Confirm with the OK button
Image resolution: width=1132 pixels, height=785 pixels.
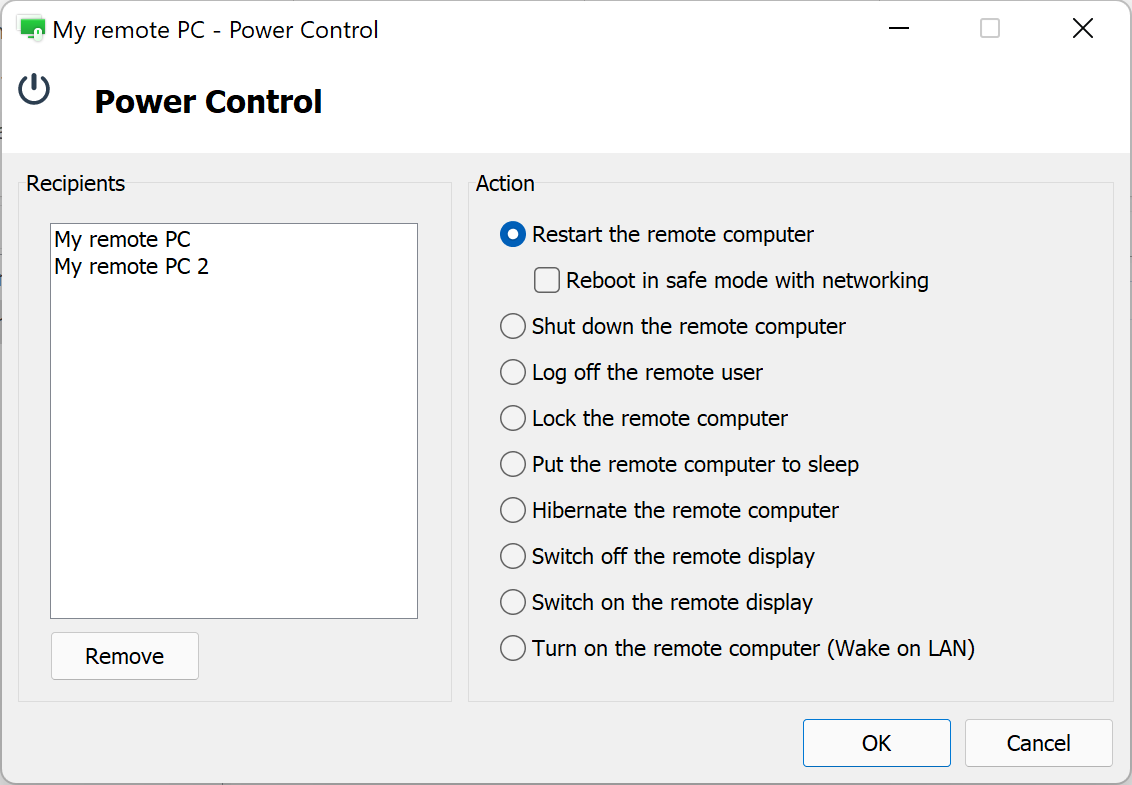[x=876, y=743]
